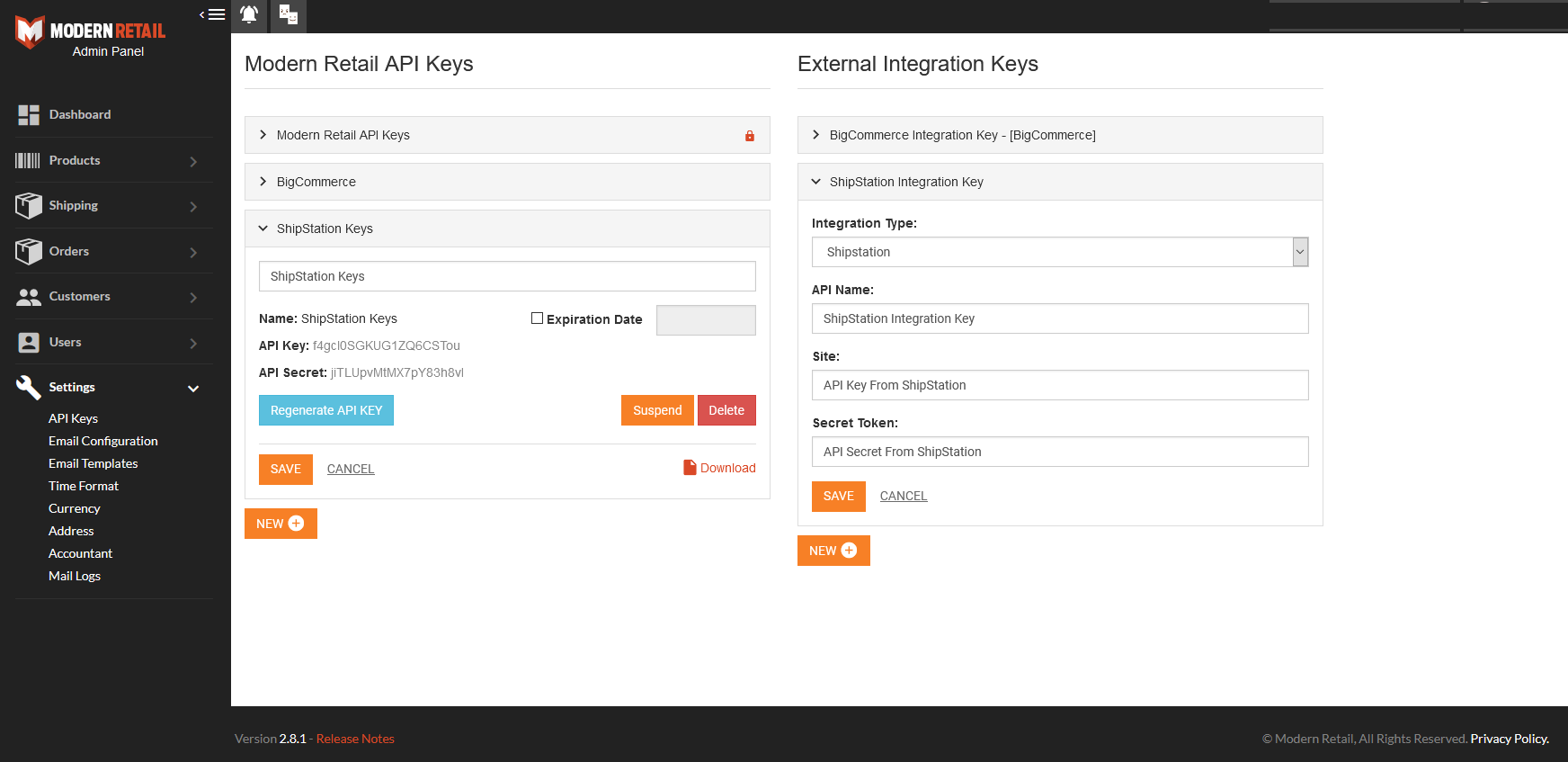Click Regenerate API KEY button

(326, 410)
